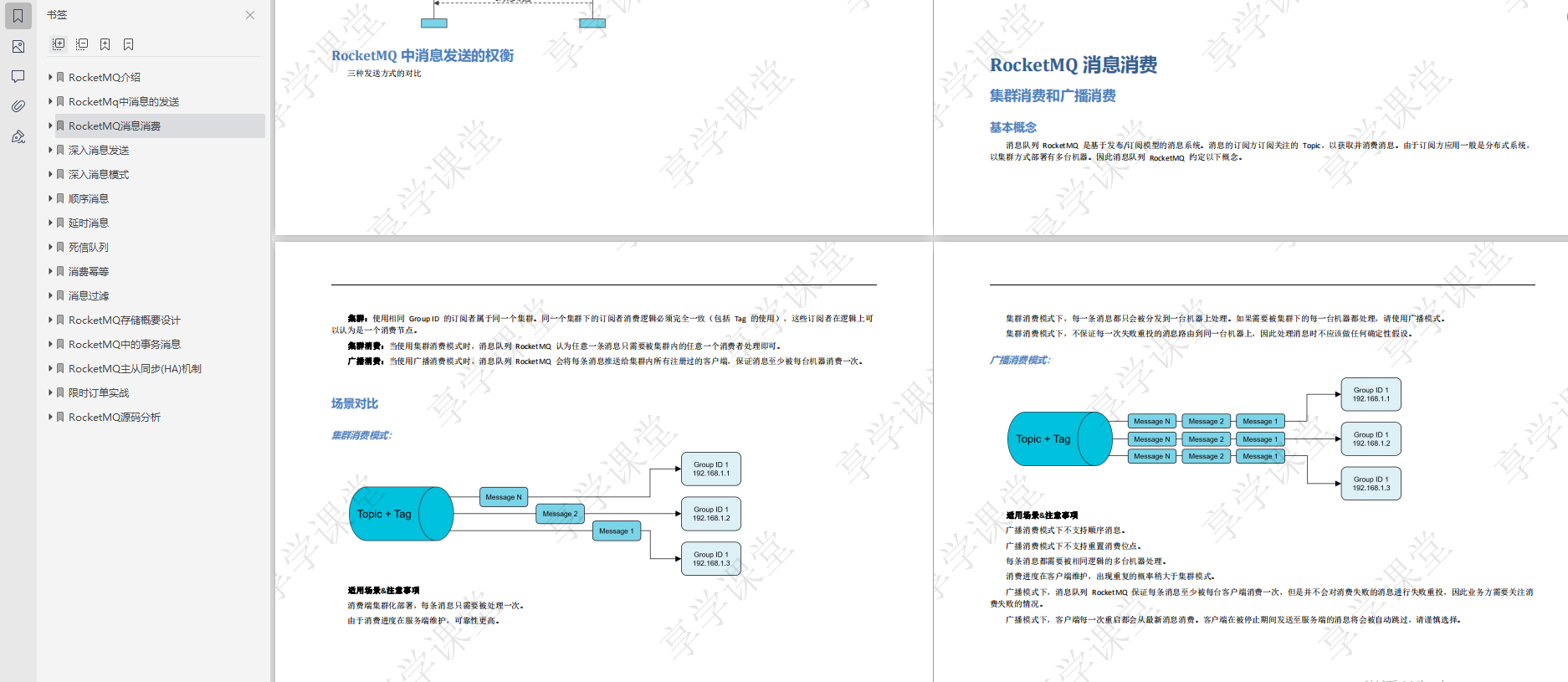Close the 书签 bookmarks panel

click(250, 15)
